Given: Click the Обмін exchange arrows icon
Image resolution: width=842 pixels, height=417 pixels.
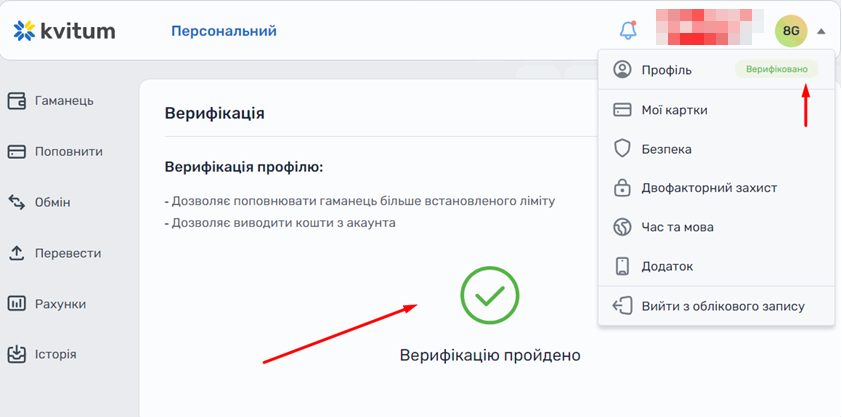Looking at the screenshot, I should pyautogui.click(x=16, y=203).
